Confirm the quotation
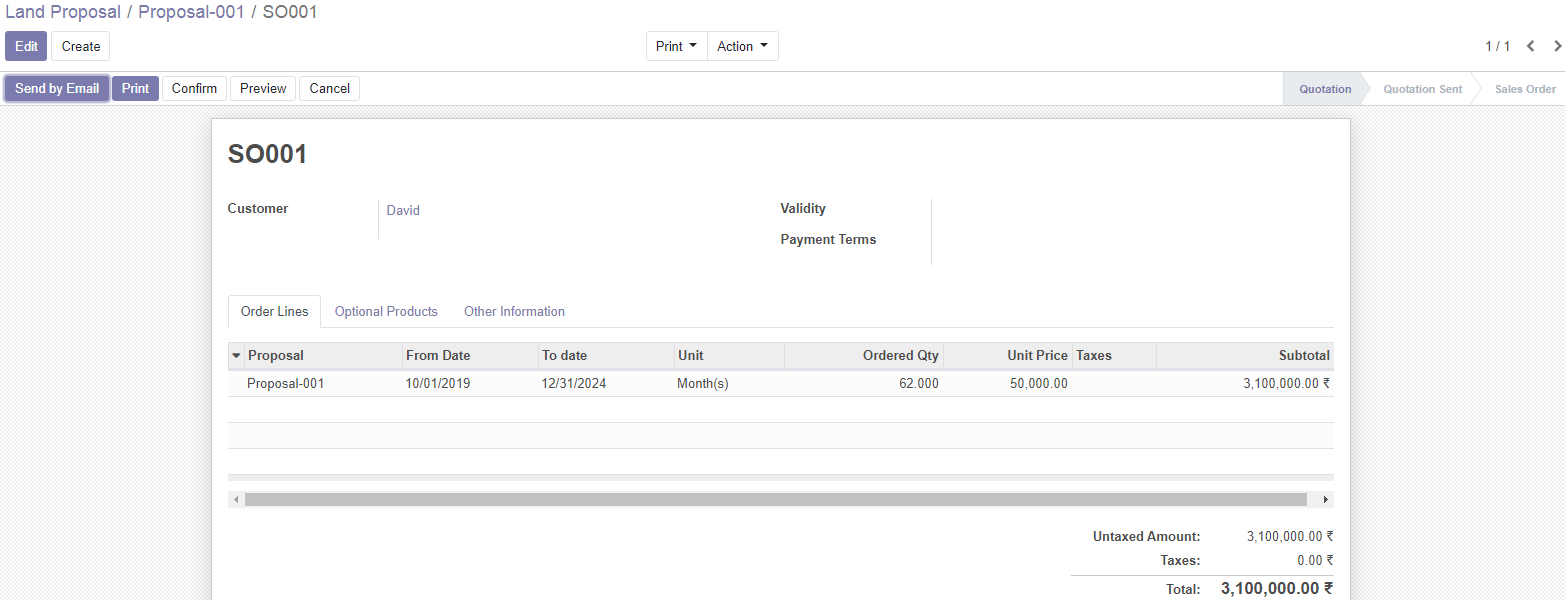 (x=194, y=89)
